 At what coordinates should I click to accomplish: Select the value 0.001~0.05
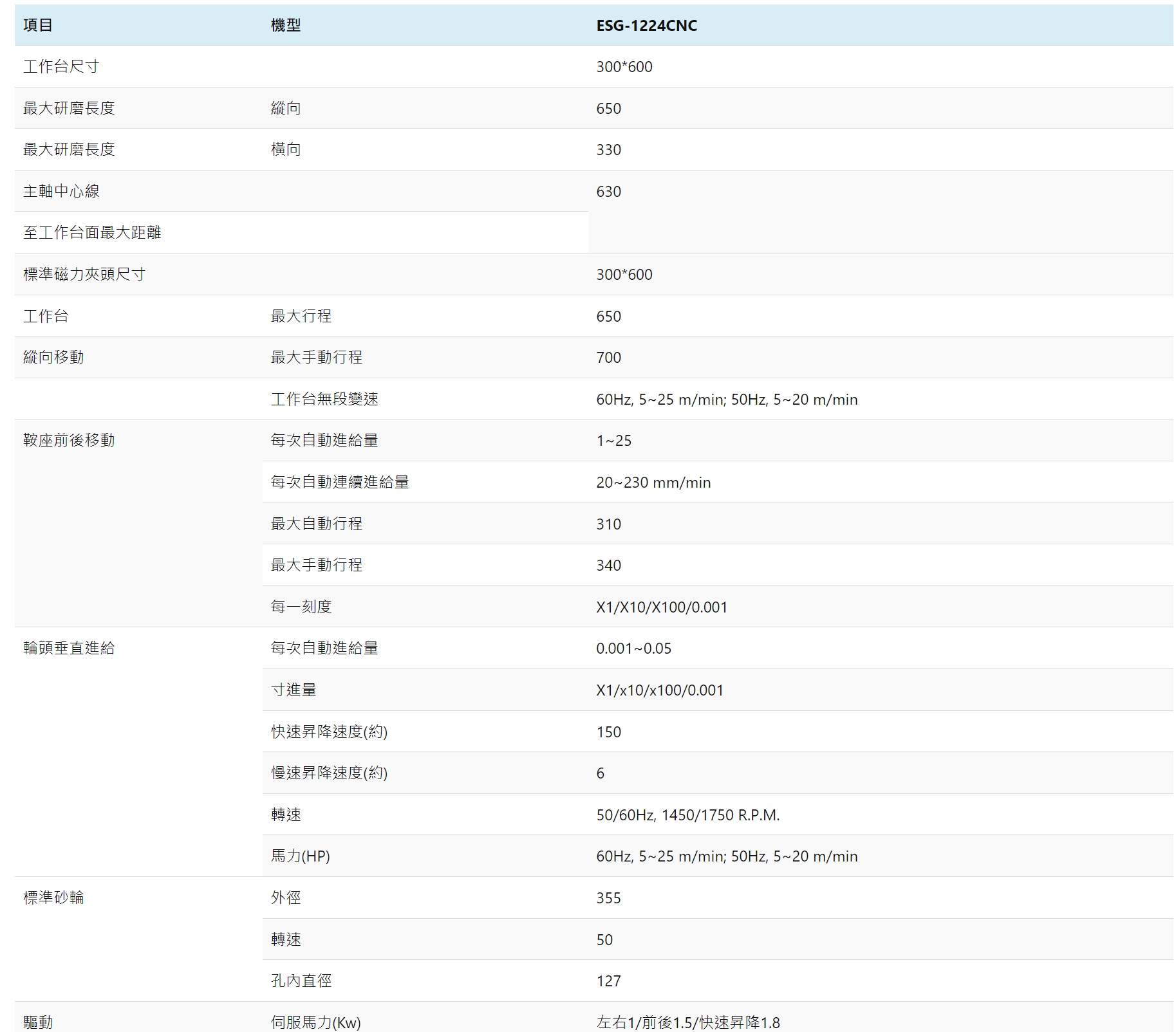click(x=633, y=649)
